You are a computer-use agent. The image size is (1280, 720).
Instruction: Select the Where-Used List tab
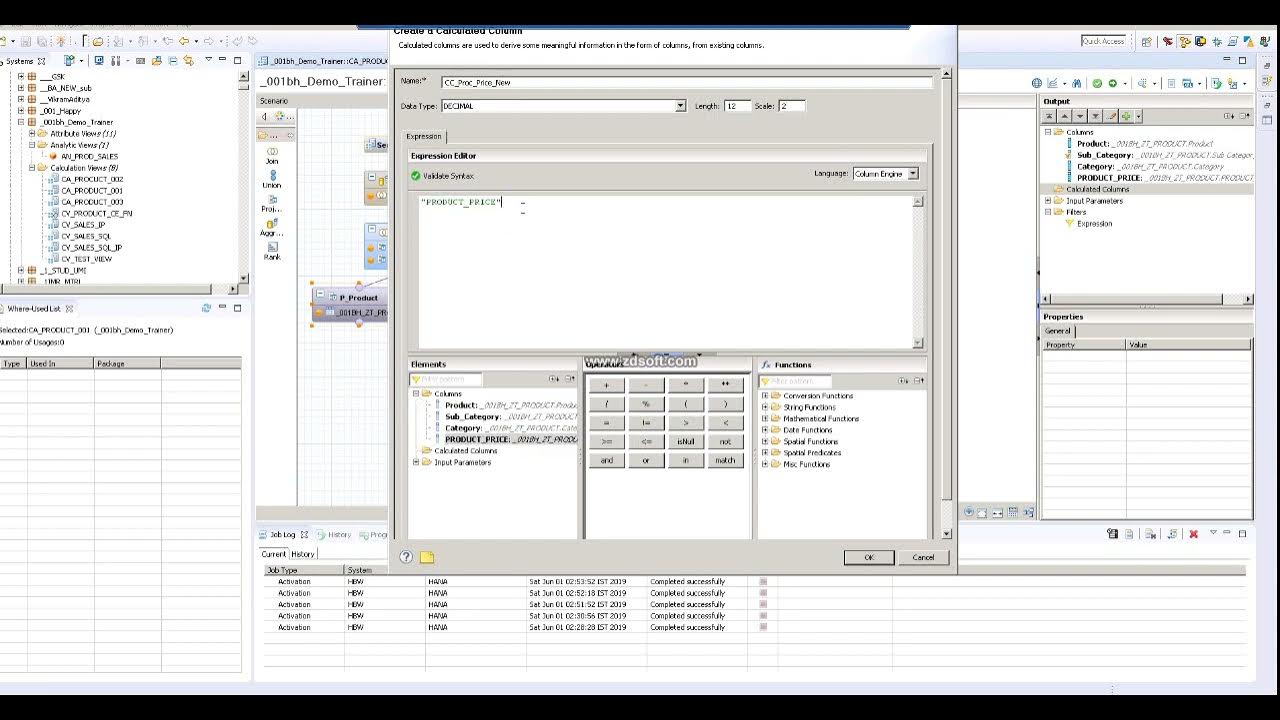(x=34, y=308)
